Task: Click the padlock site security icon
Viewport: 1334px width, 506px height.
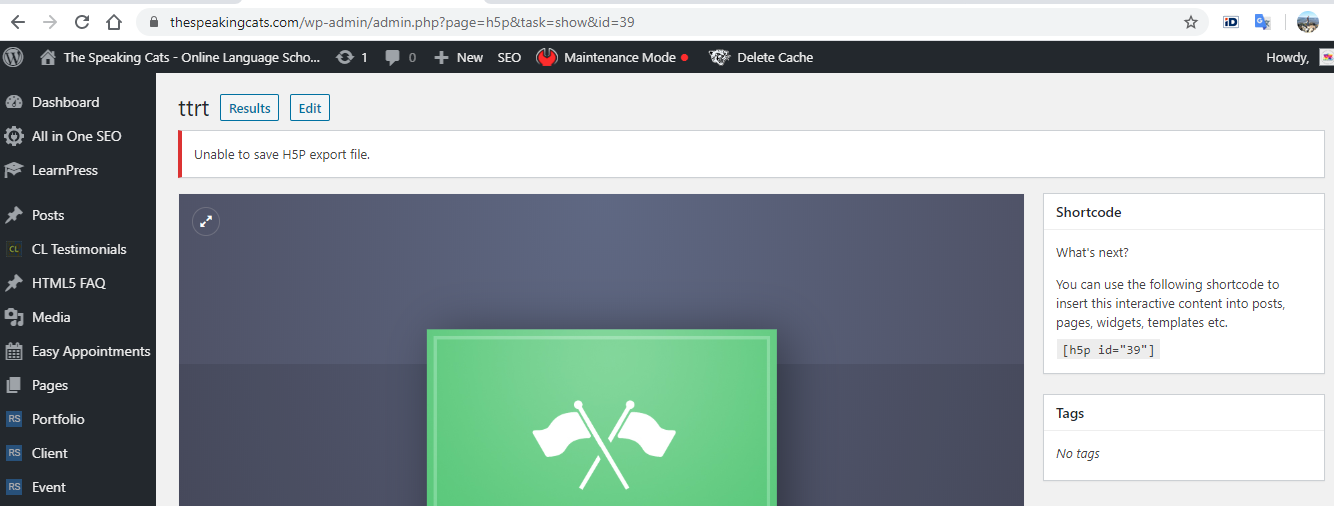Action: tap(154, 22)
